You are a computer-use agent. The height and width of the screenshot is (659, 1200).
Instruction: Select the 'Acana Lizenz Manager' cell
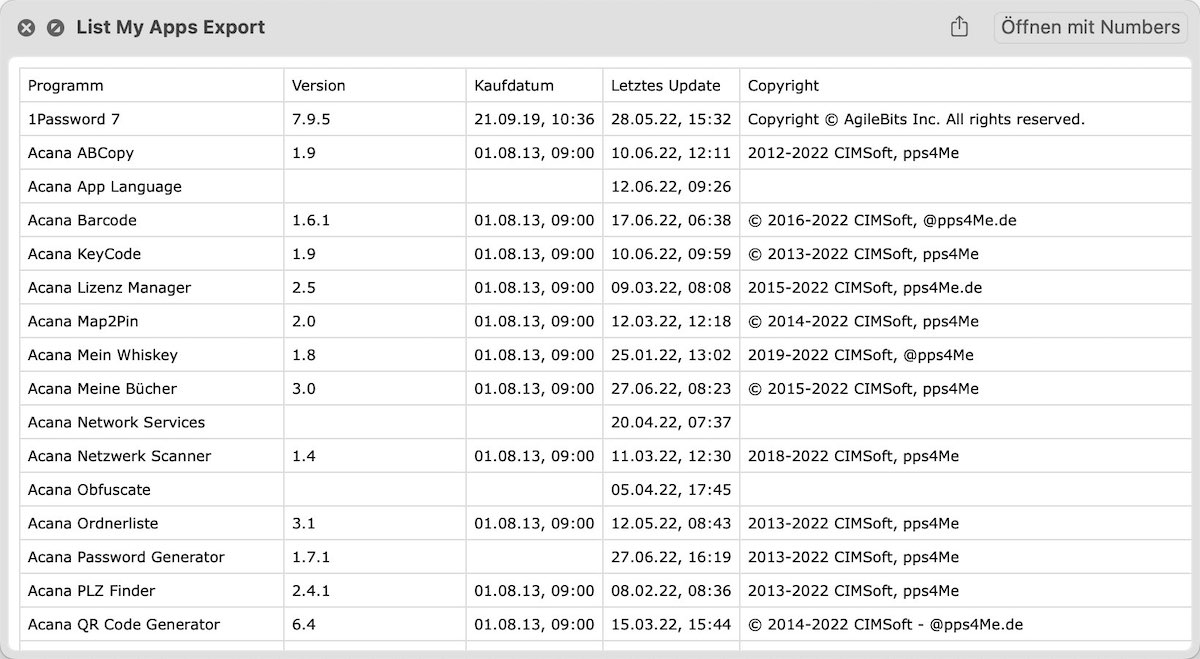tap(152, 287)
